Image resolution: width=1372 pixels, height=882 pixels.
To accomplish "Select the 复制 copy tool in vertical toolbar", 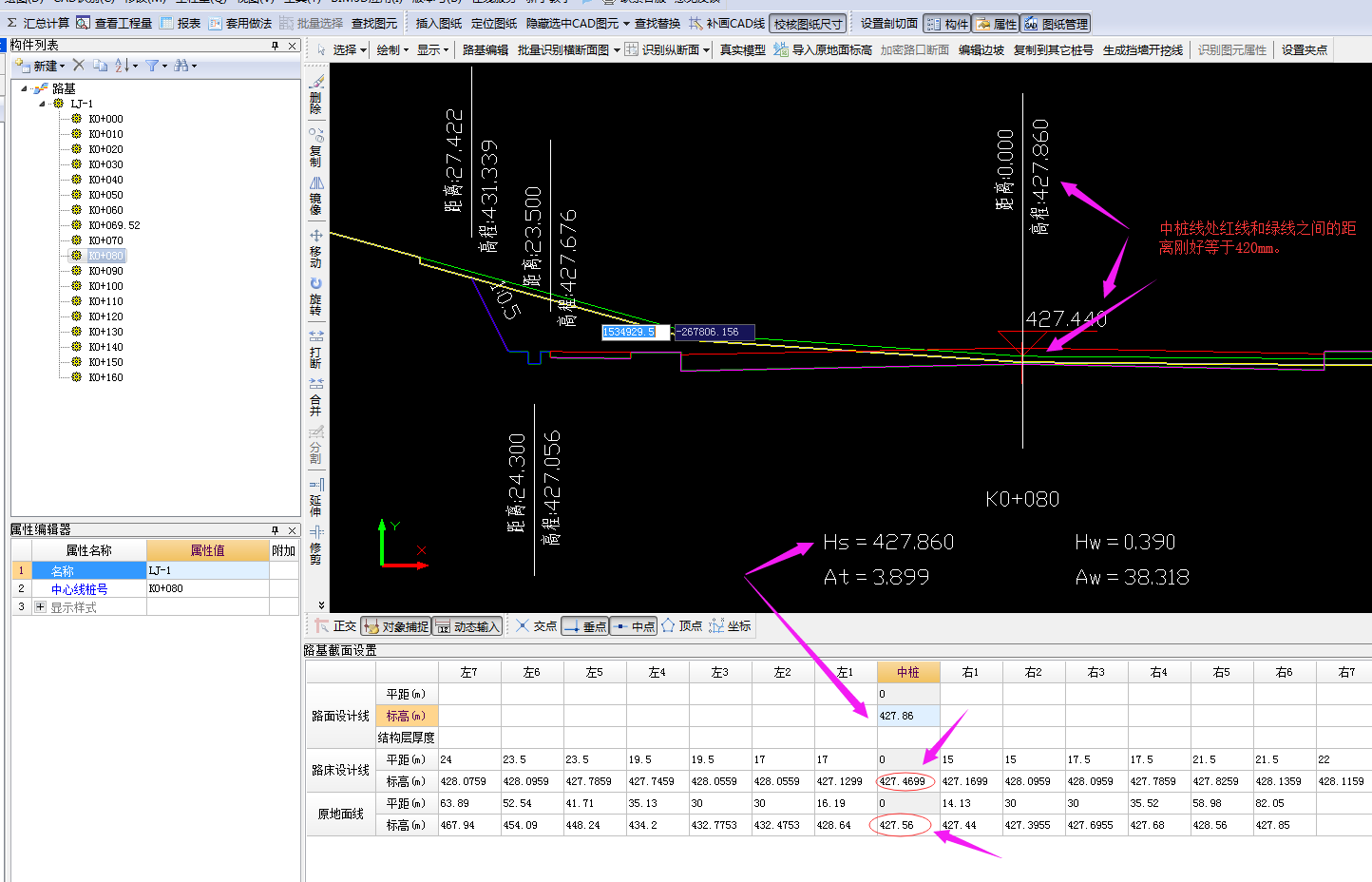I will 316,147.
